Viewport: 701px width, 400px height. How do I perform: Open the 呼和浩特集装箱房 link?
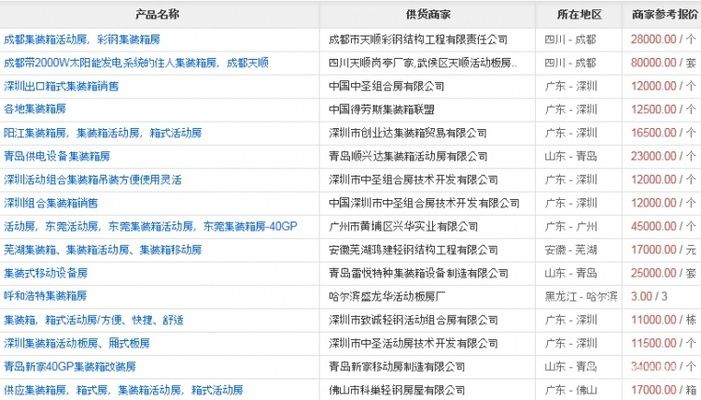tap(45, 296)
